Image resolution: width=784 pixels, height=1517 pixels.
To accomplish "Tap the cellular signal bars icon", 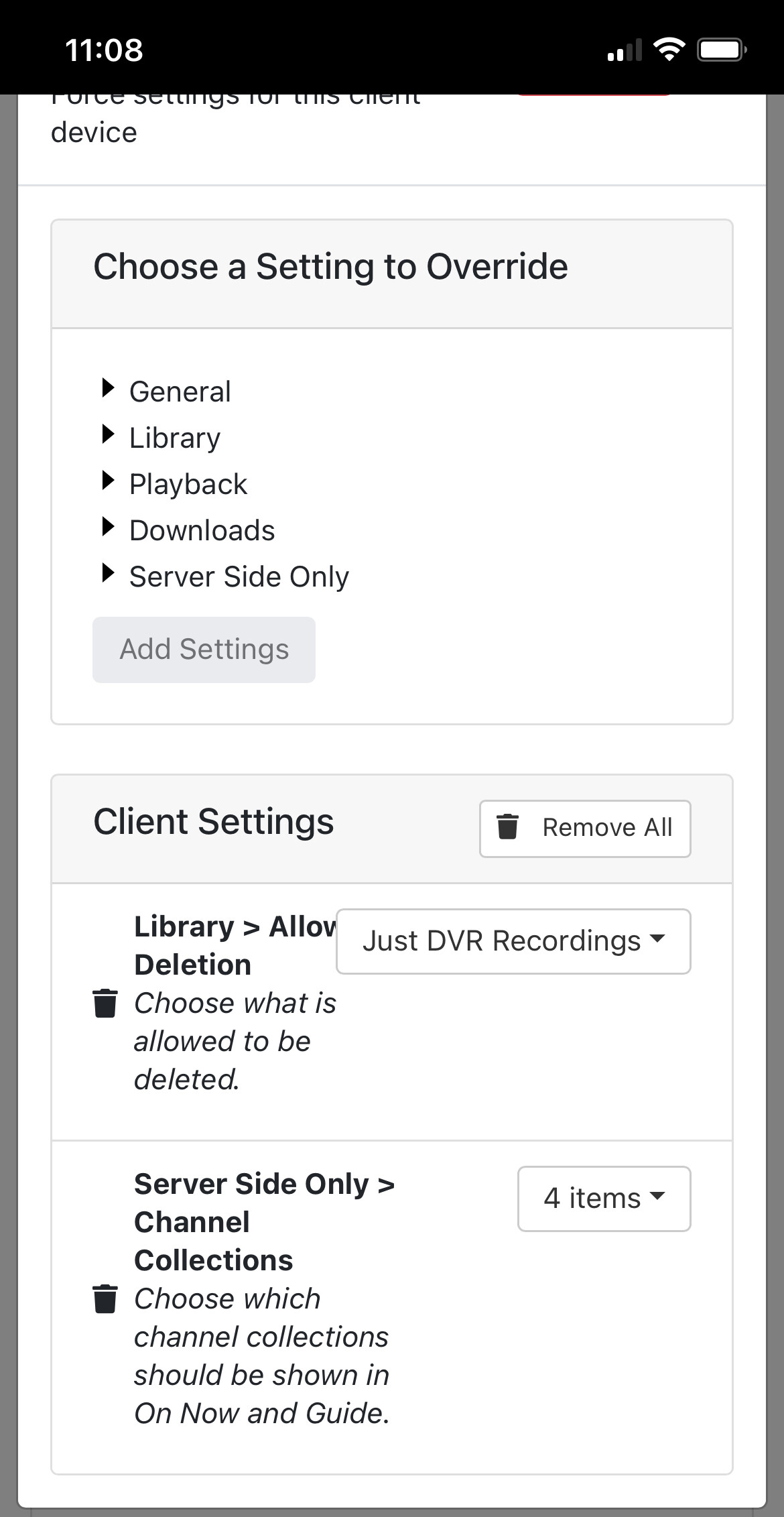I will click(x=624, y=51).
